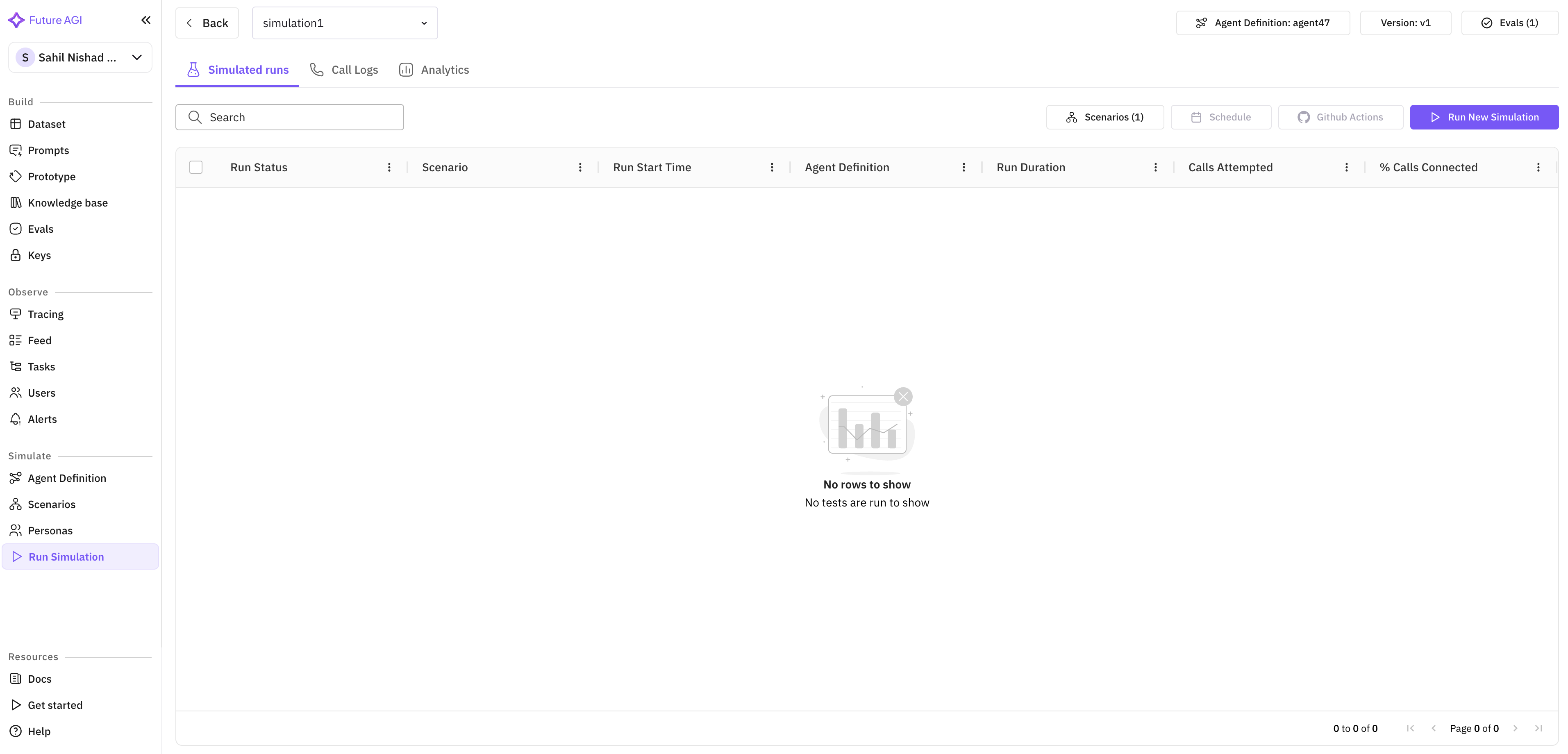This screenshot has height=754, width=1568.
Task: Open the Scenario column options menu
Action: 580,167
